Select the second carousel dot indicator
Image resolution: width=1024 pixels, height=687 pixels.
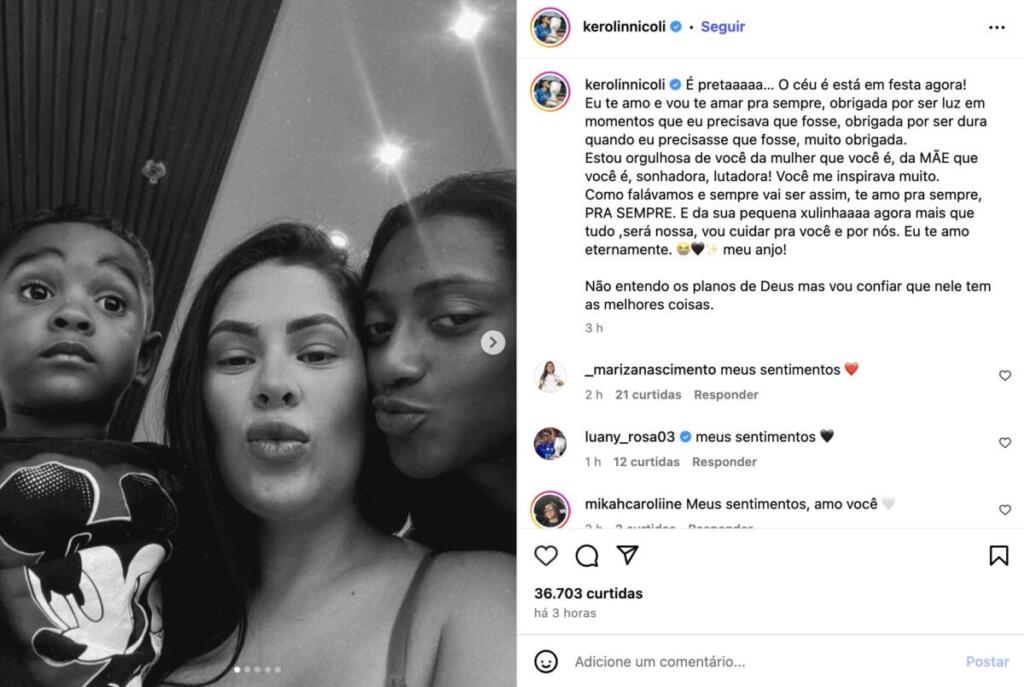(247, 669)
